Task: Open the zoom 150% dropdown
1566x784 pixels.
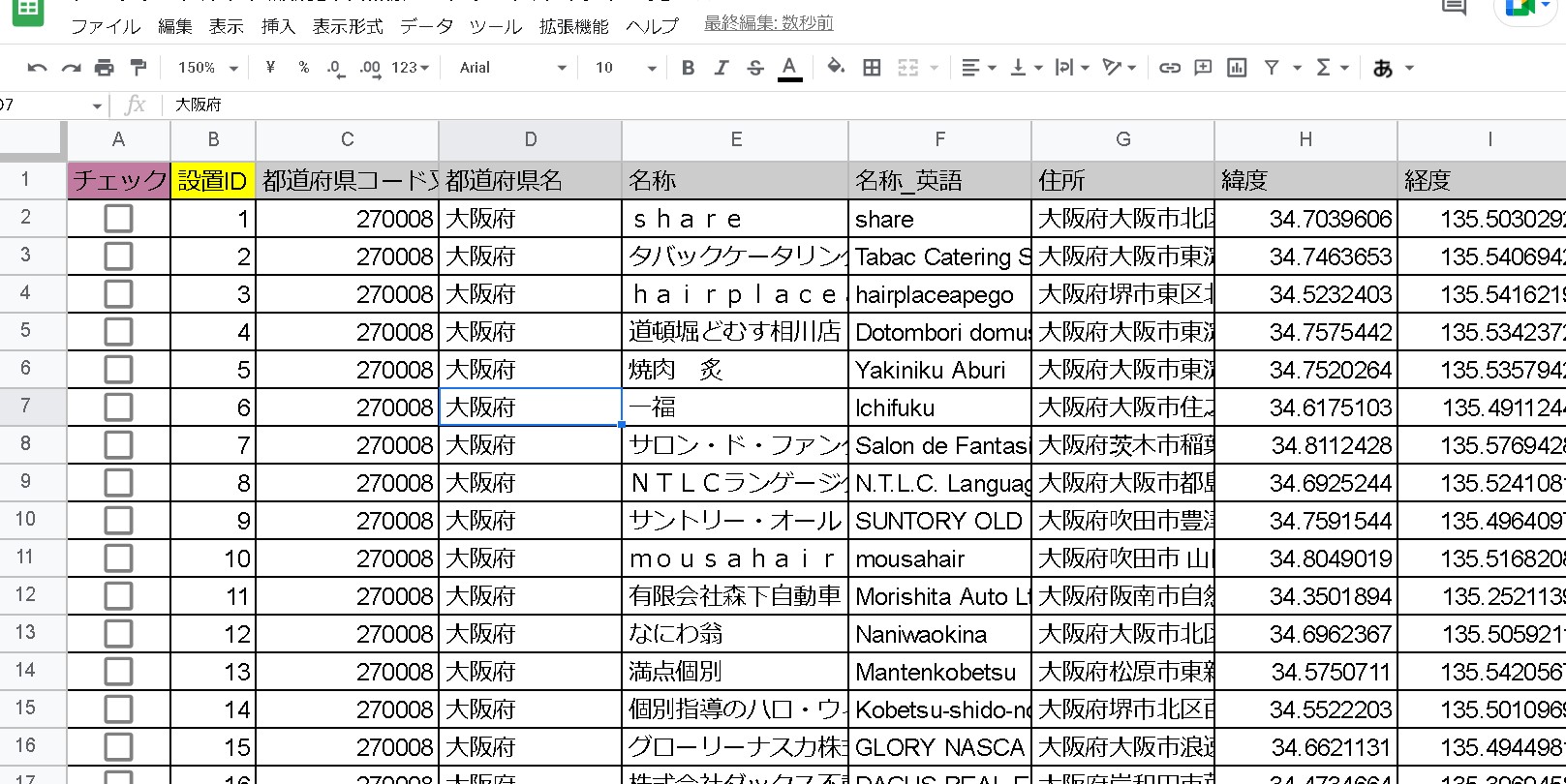Action: pos(207,68)
